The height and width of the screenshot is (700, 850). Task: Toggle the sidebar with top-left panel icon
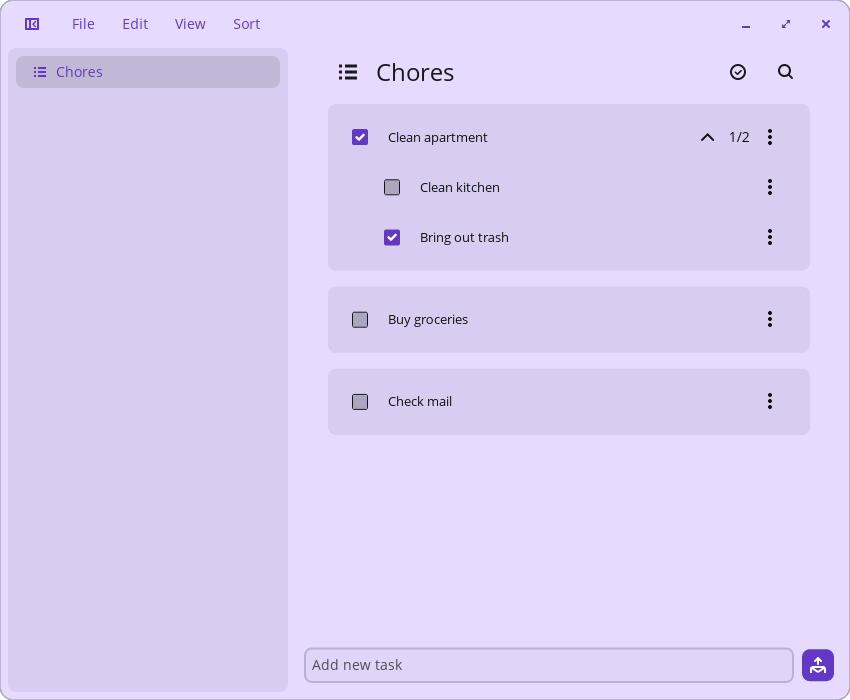pyautogui.click(x=32, y=24)
